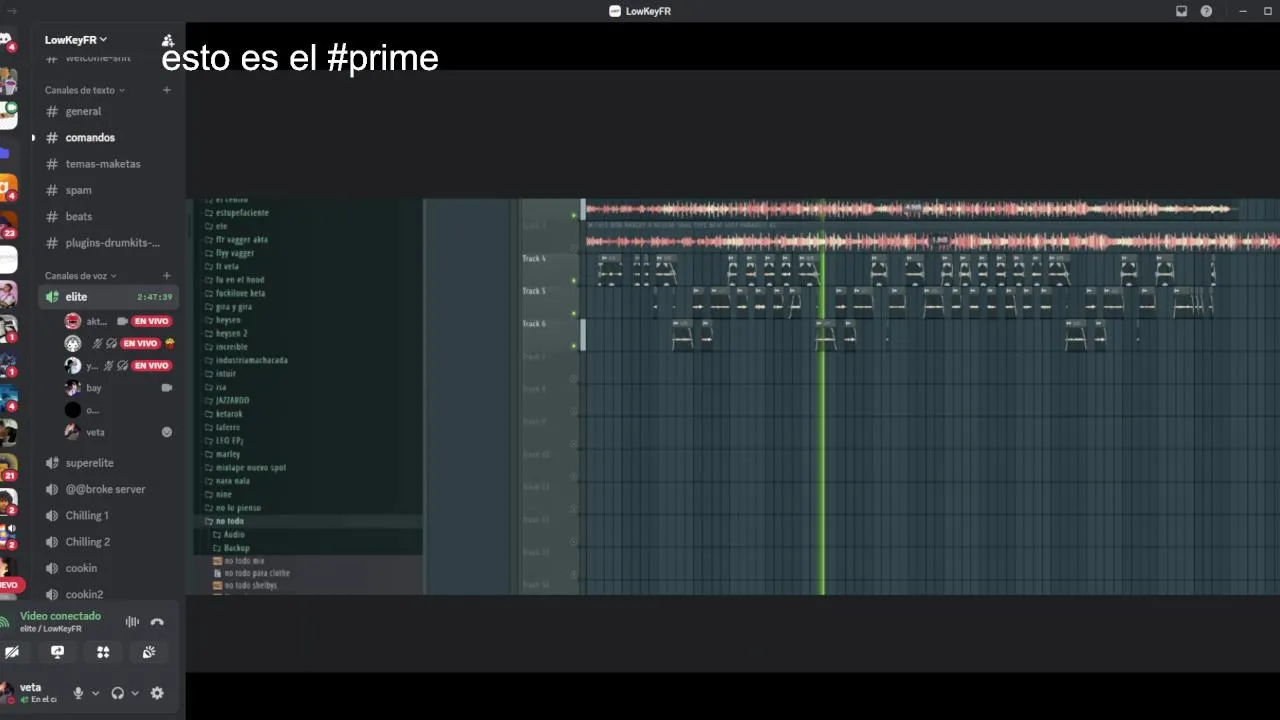Click the akt... user avatar in elite

(x=73, y=321)
